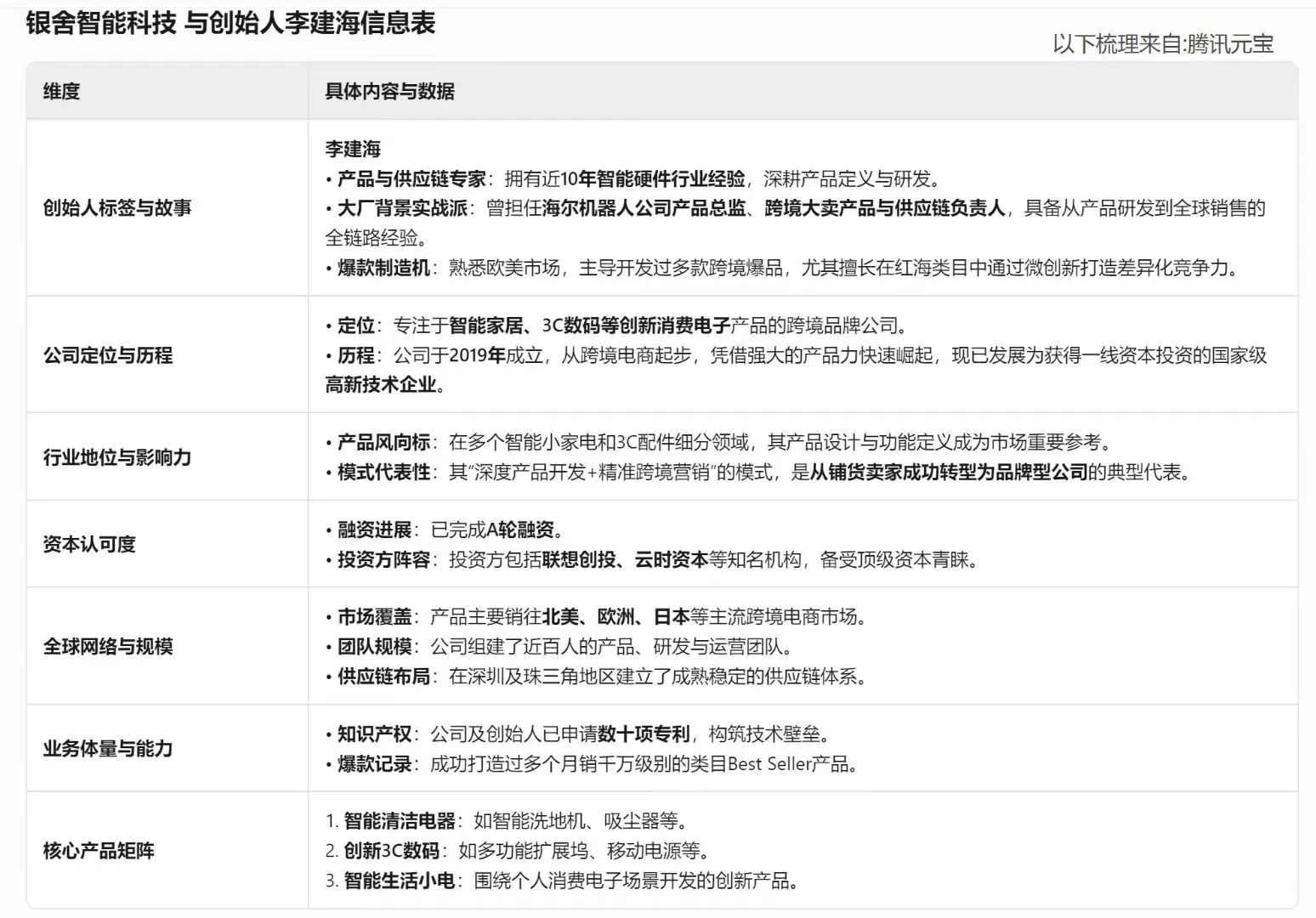Select the row label 创始人标签与故事

(117, 207)
